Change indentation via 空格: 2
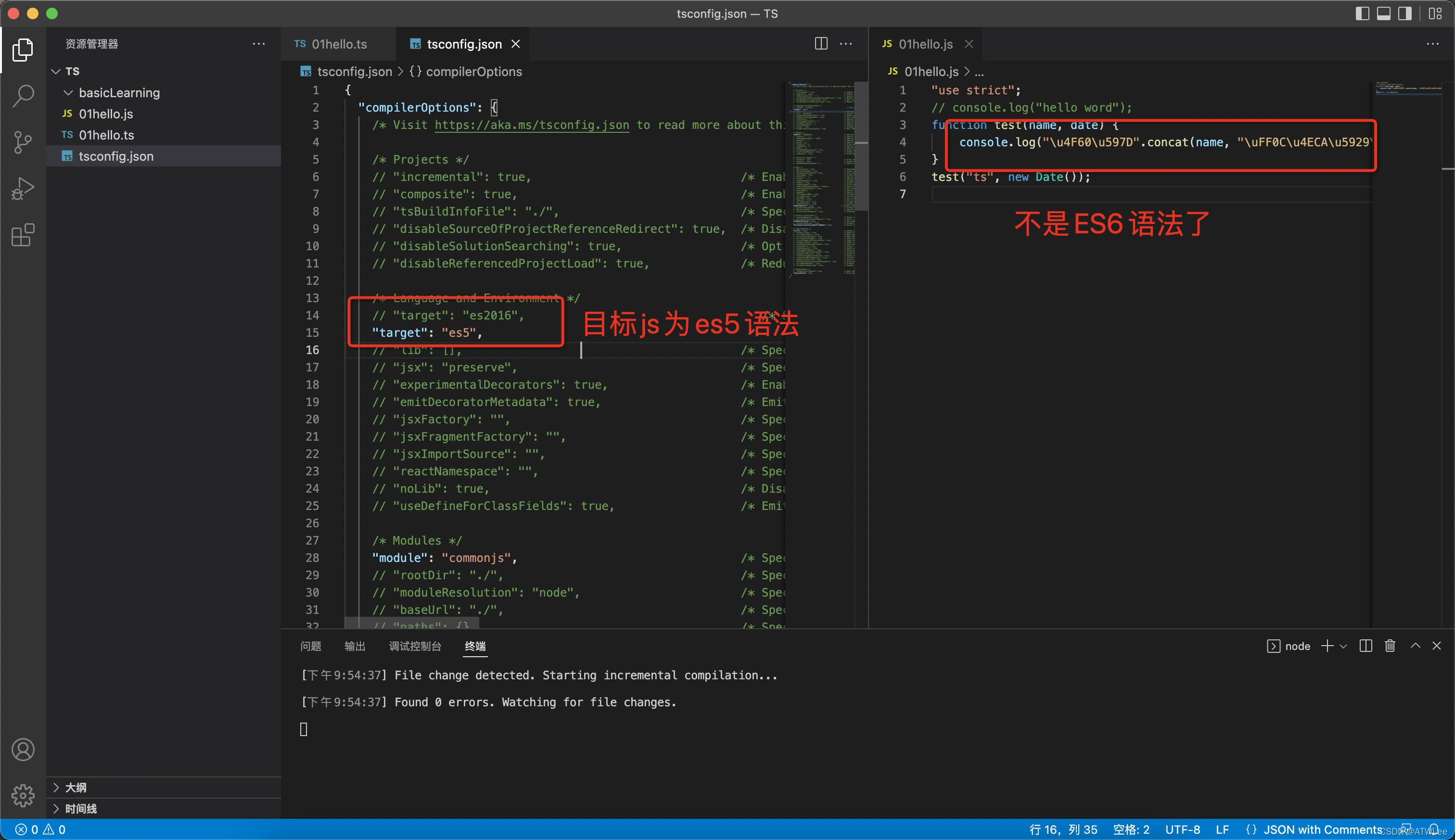 click(x=1131, y=829)
